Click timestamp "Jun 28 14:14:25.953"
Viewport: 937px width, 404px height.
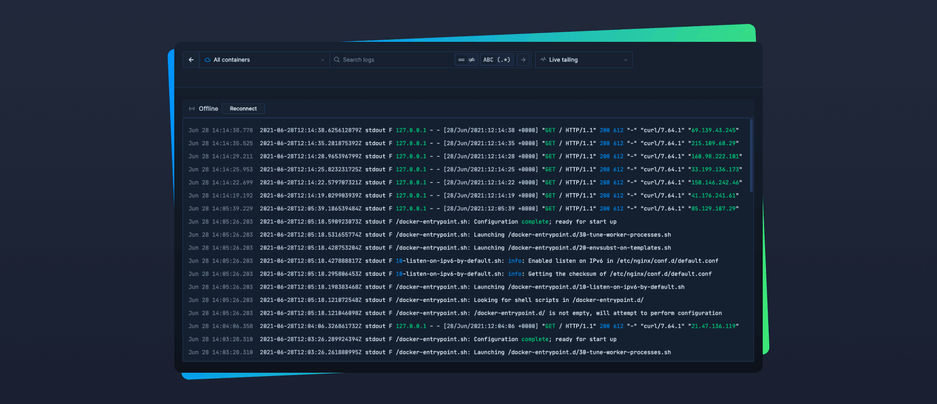coord(221,169)
